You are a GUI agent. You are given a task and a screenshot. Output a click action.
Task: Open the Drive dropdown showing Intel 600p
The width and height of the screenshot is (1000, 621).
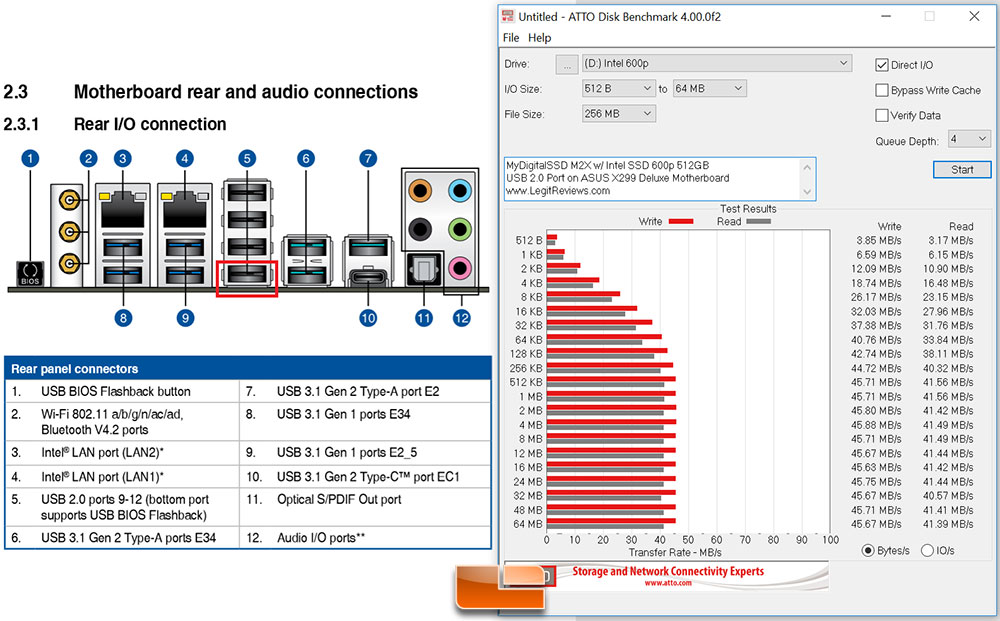tap(717, 63)
